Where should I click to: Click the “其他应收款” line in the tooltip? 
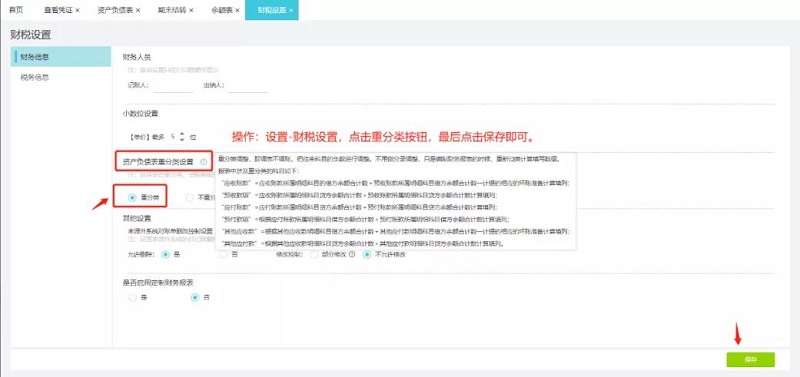pos(396,231)
